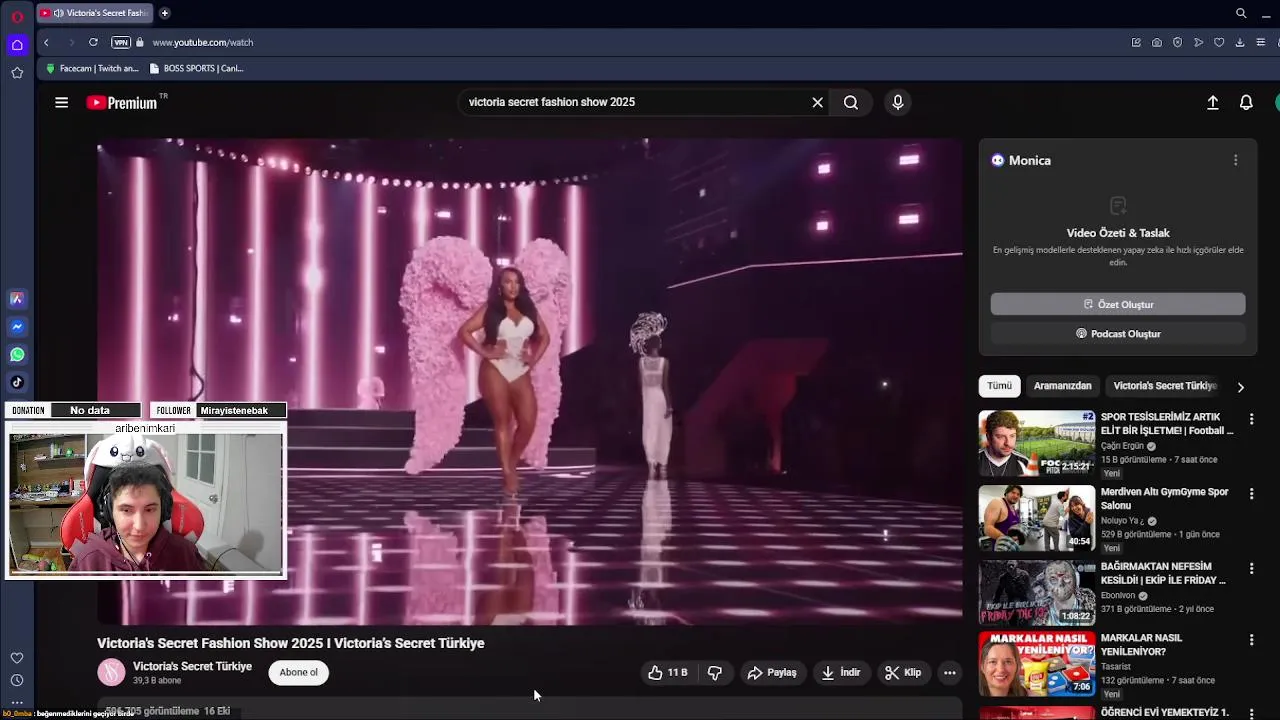Open Victoria's Secret Türkiye channel name
Image resolution: width=1280 pixels, height=720 pixels.
tap(192, 666)
